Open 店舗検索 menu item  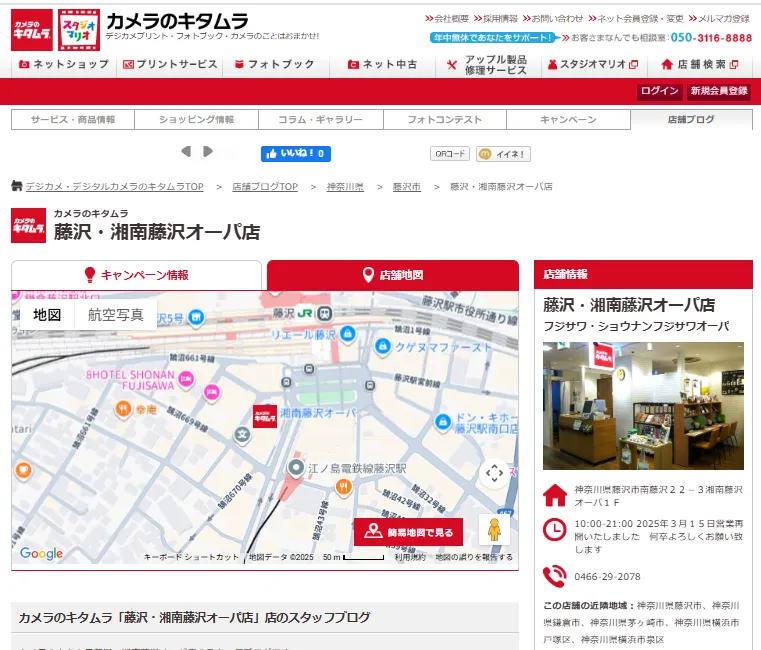(x=699, y=64)
